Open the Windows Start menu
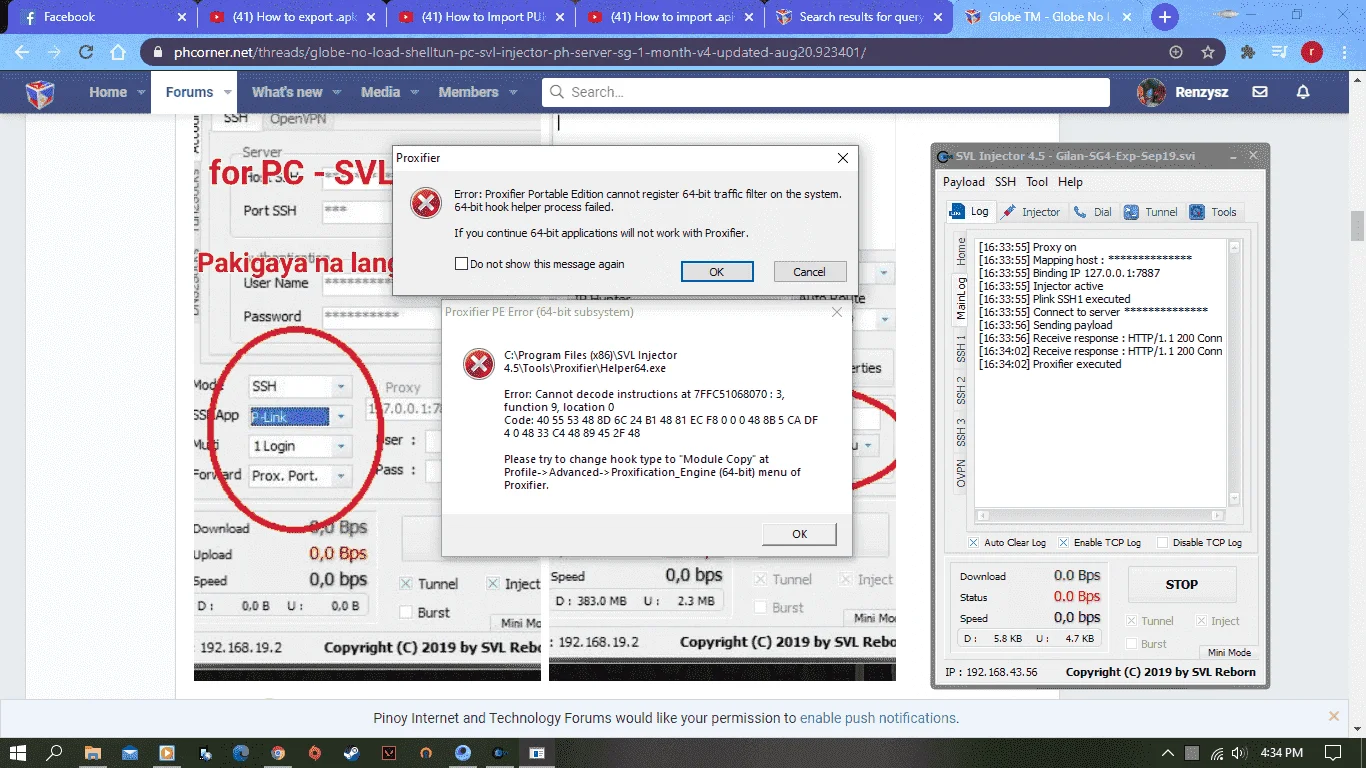The image size is (1366, 768). click(18, 752)
